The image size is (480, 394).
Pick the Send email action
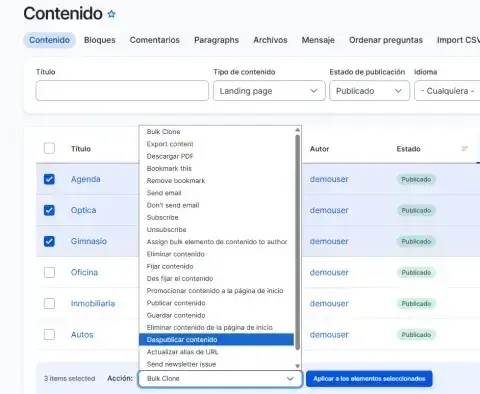coord(216,193)
